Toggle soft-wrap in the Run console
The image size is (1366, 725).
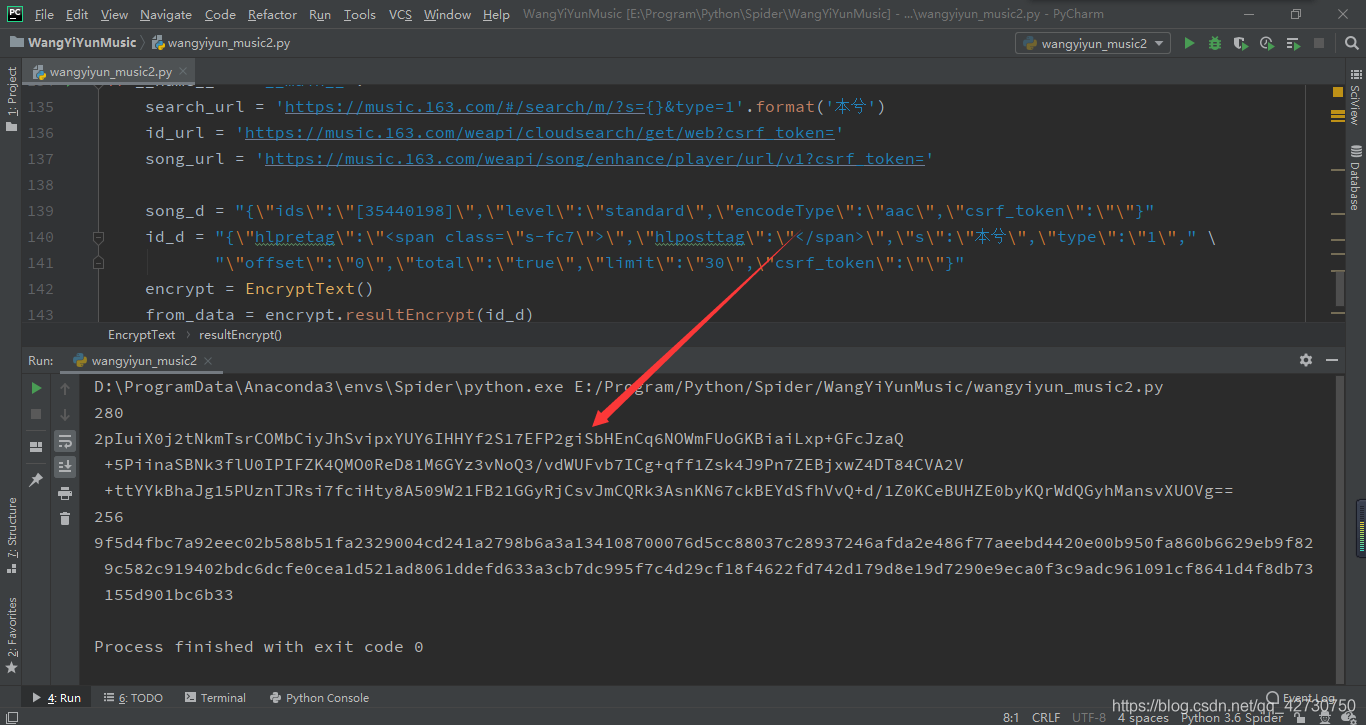(65, 441)
